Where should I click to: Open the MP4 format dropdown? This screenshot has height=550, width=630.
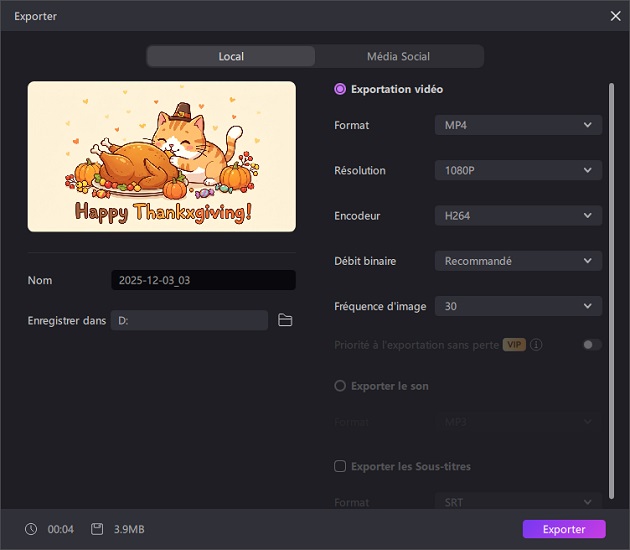coord(518,125)
